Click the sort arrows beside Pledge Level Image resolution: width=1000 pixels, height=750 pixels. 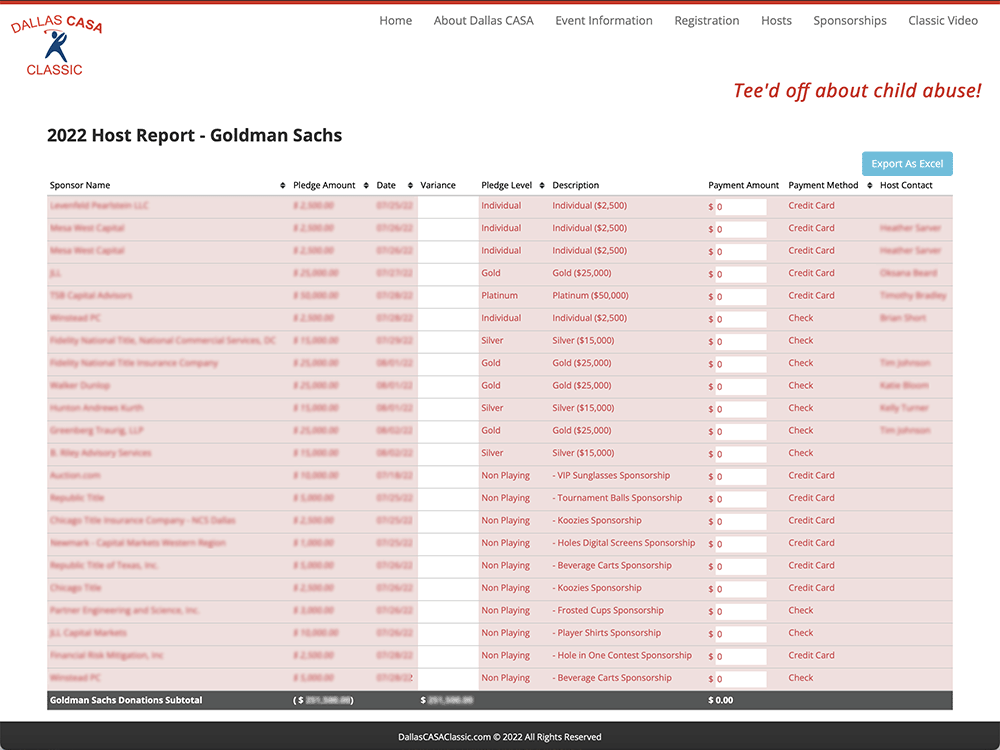click(542, 186)
